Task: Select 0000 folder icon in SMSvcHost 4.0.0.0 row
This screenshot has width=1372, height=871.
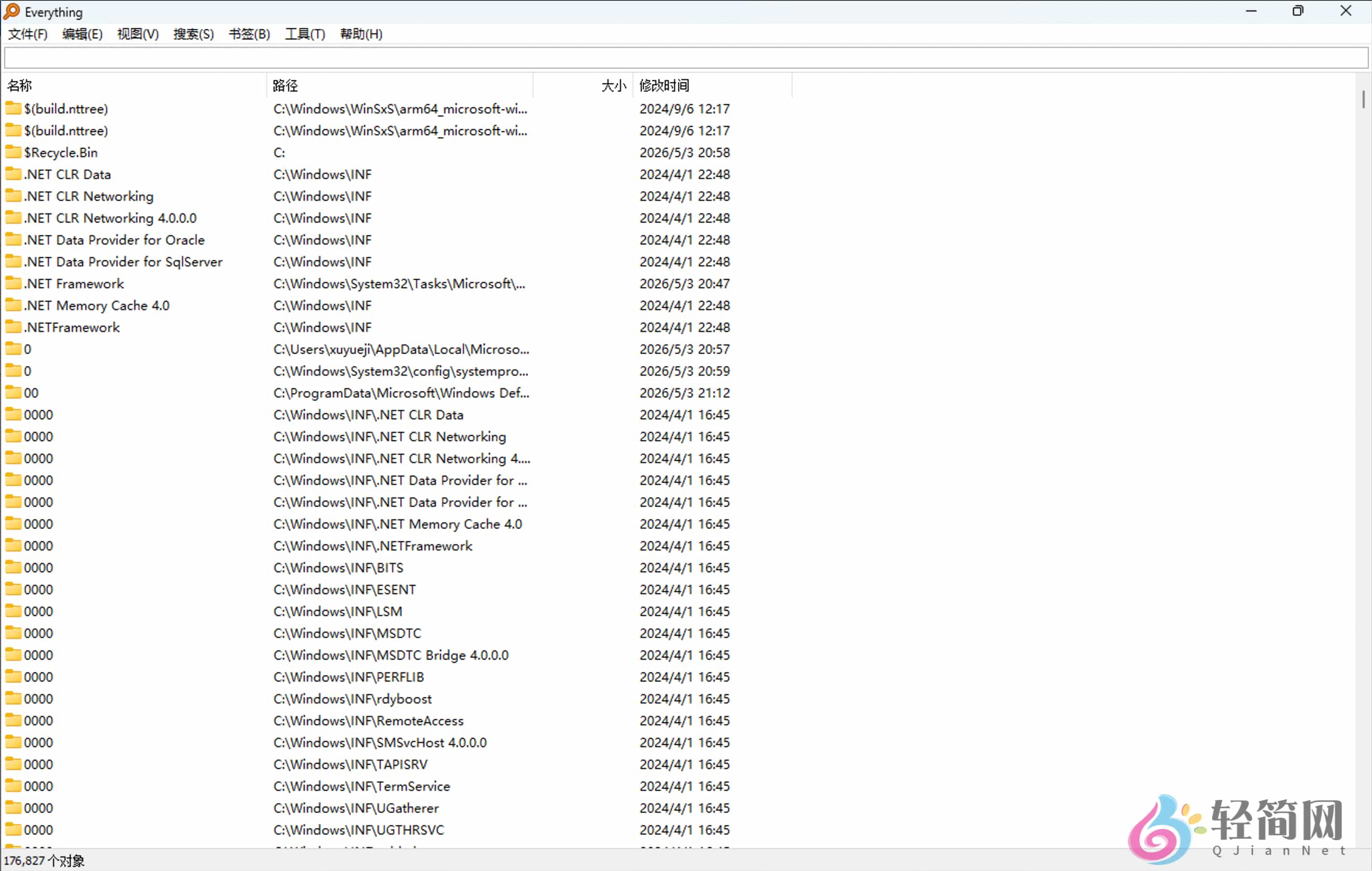Action: (x=13, y=741)
